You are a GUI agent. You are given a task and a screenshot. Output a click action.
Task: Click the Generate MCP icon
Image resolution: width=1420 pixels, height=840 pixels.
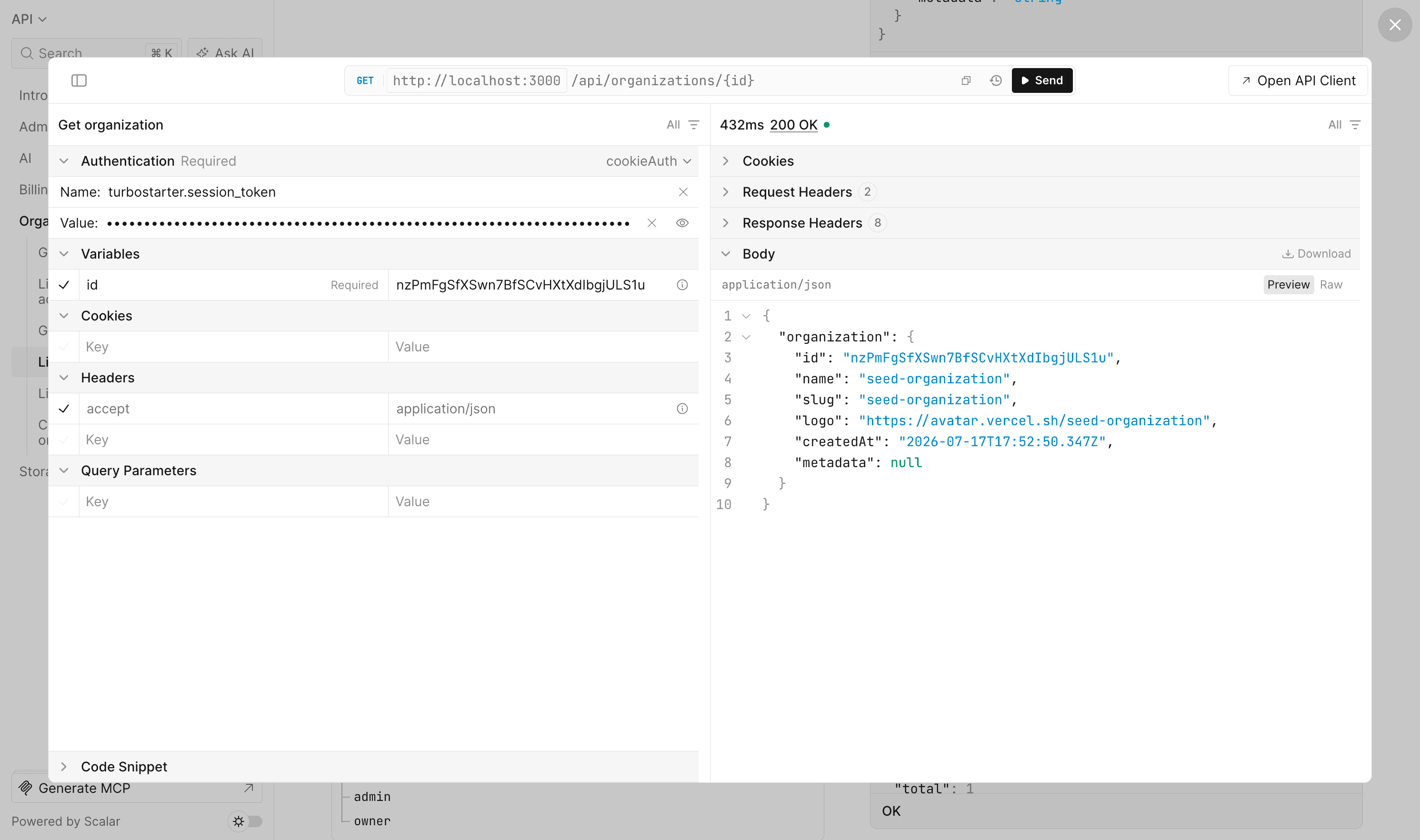(25, 788)
